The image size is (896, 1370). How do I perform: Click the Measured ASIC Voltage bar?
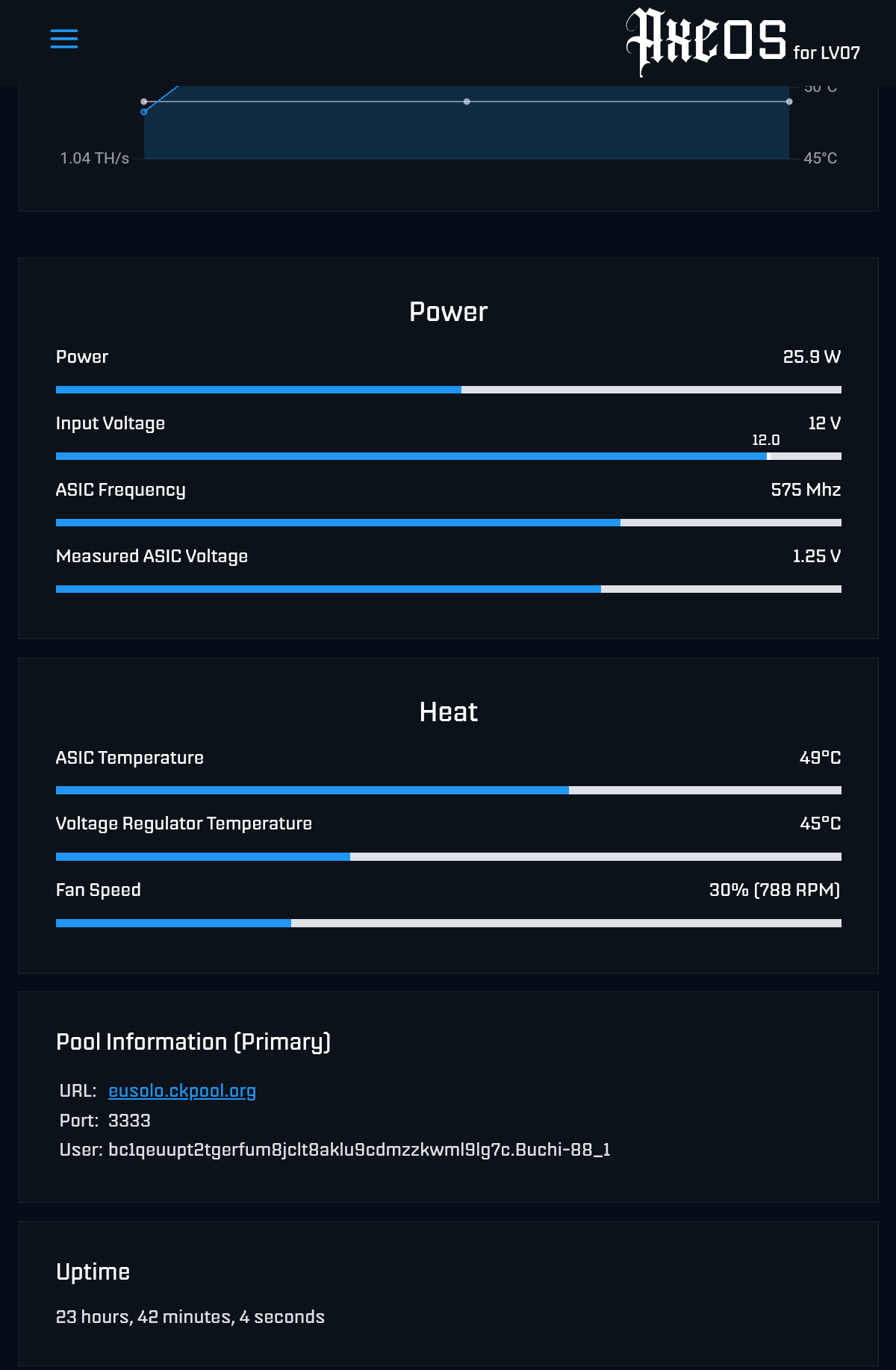[x=449, y=589]
